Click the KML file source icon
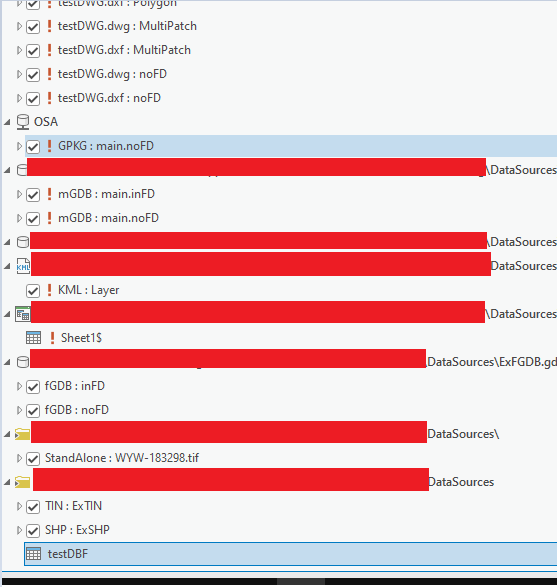Screen dimensions: 557x587 [x=23, y=266]
